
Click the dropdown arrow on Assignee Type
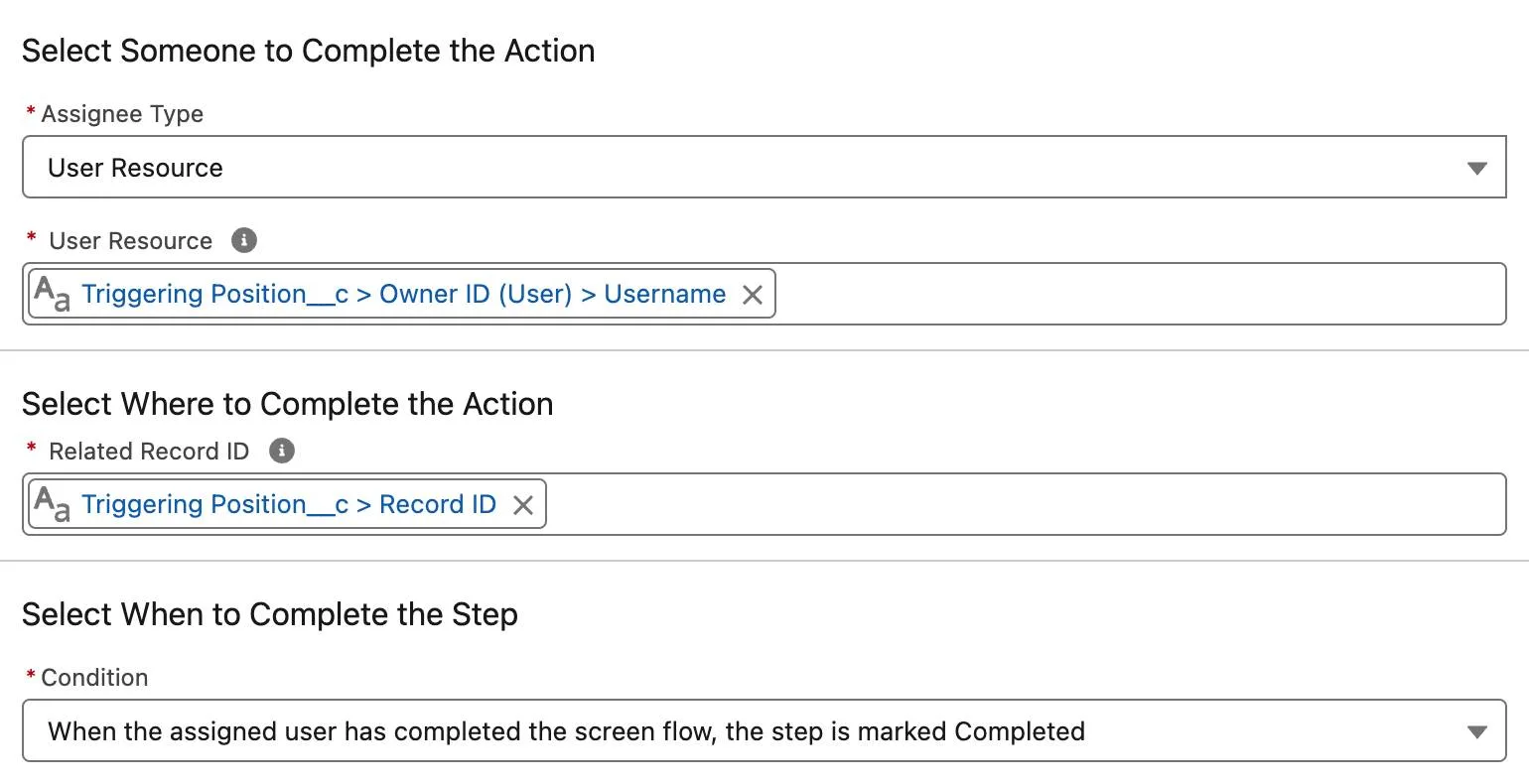(x=1479, y=167)
